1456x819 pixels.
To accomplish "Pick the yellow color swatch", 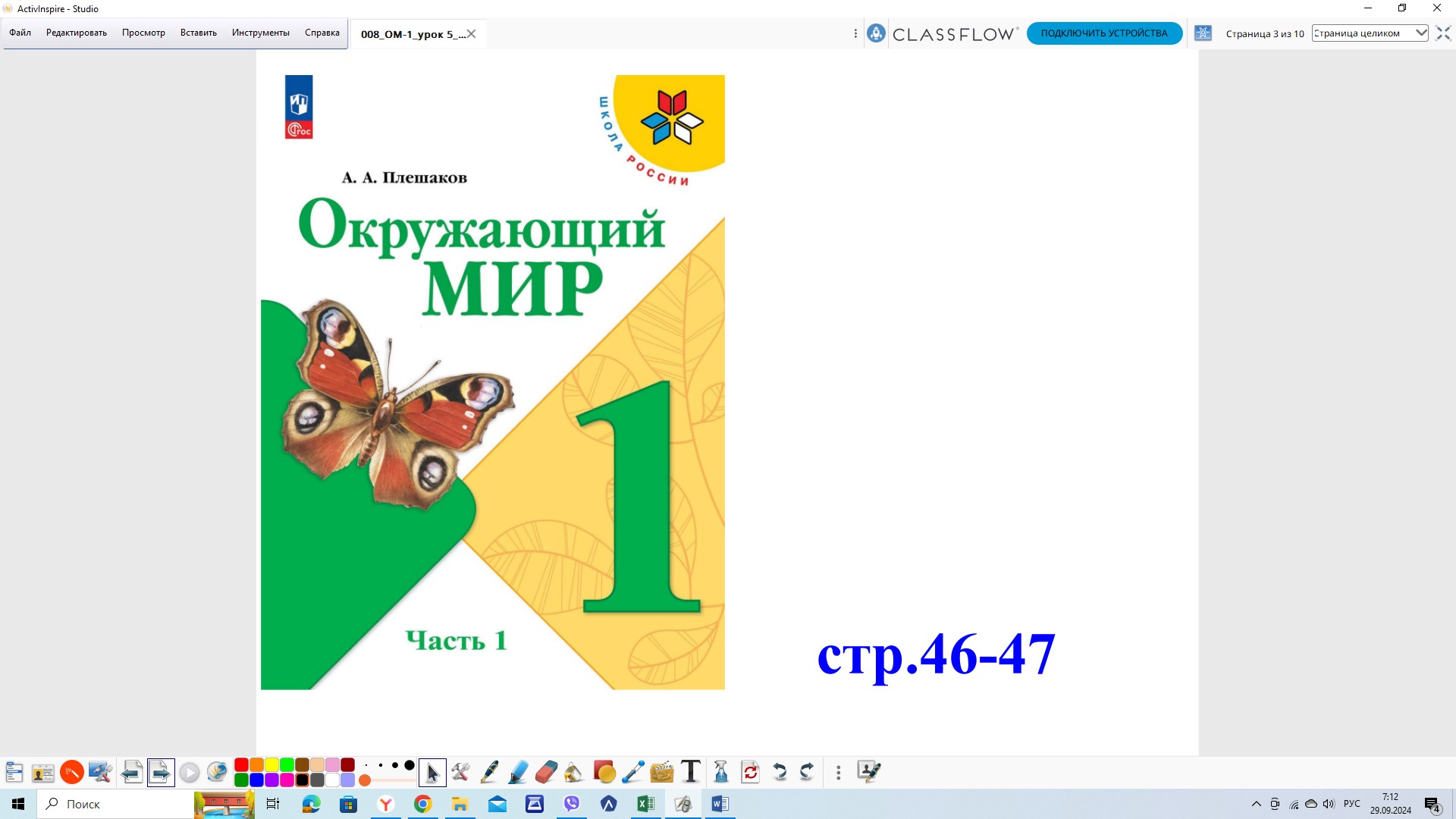I will tap(271, 764).
